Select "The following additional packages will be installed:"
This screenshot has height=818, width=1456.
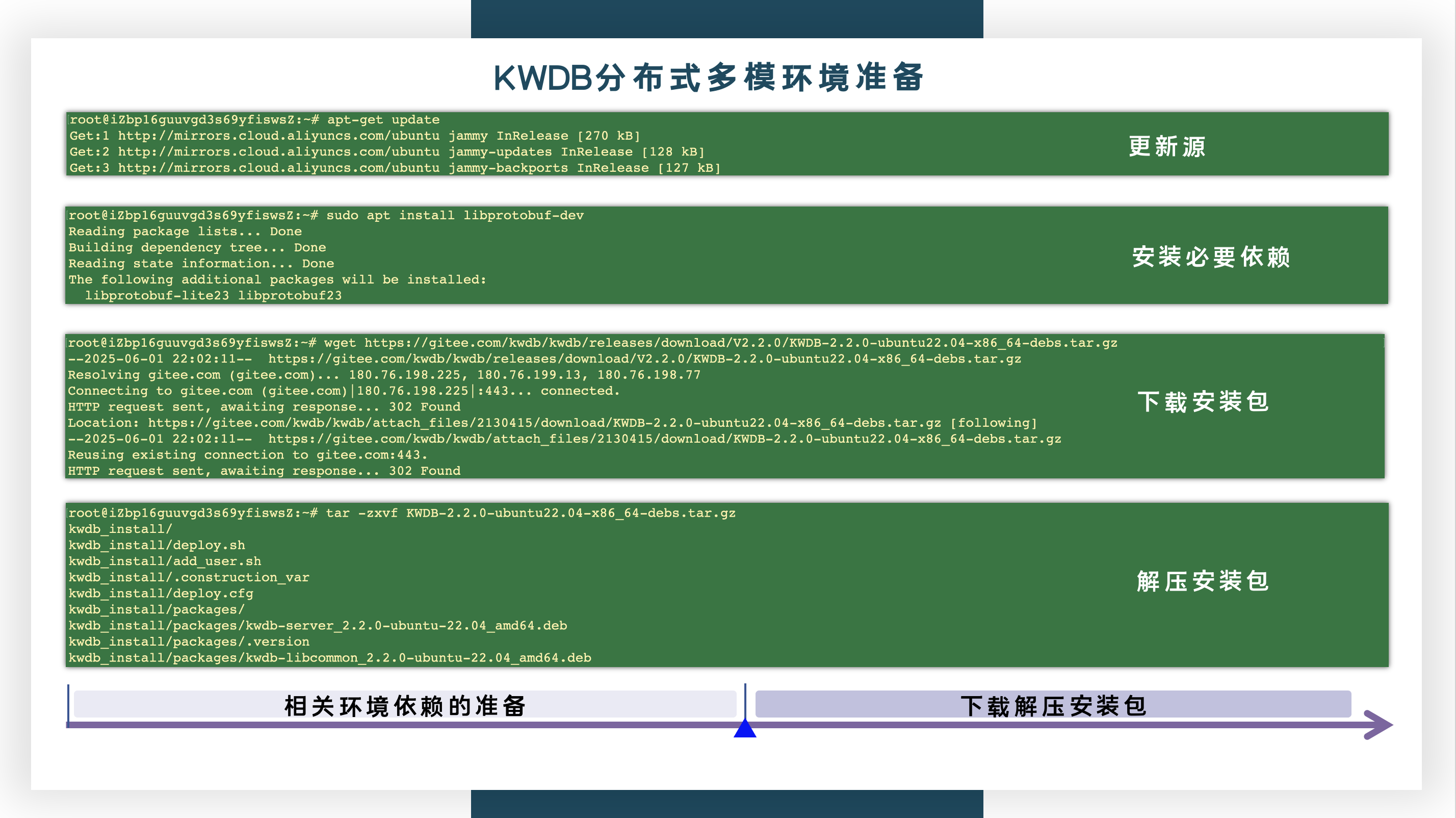[277, 279]
